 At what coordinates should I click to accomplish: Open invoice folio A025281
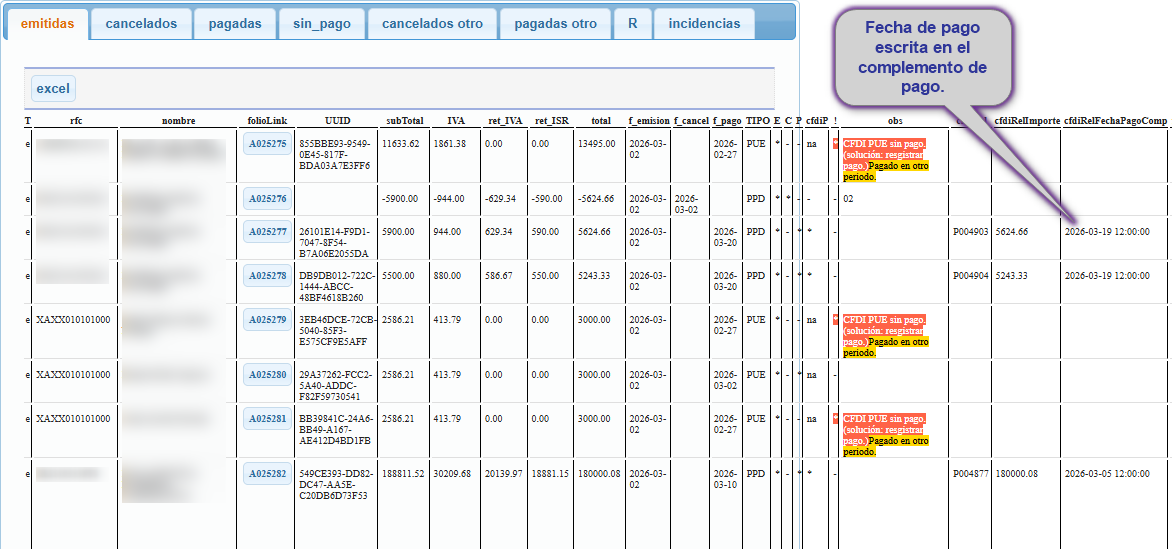(x=268, y=418)
